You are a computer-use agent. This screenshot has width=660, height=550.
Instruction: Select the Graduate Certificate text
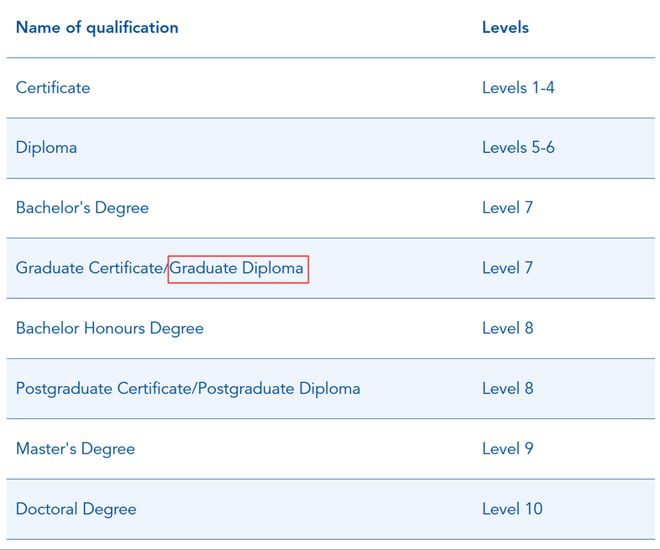89,268
